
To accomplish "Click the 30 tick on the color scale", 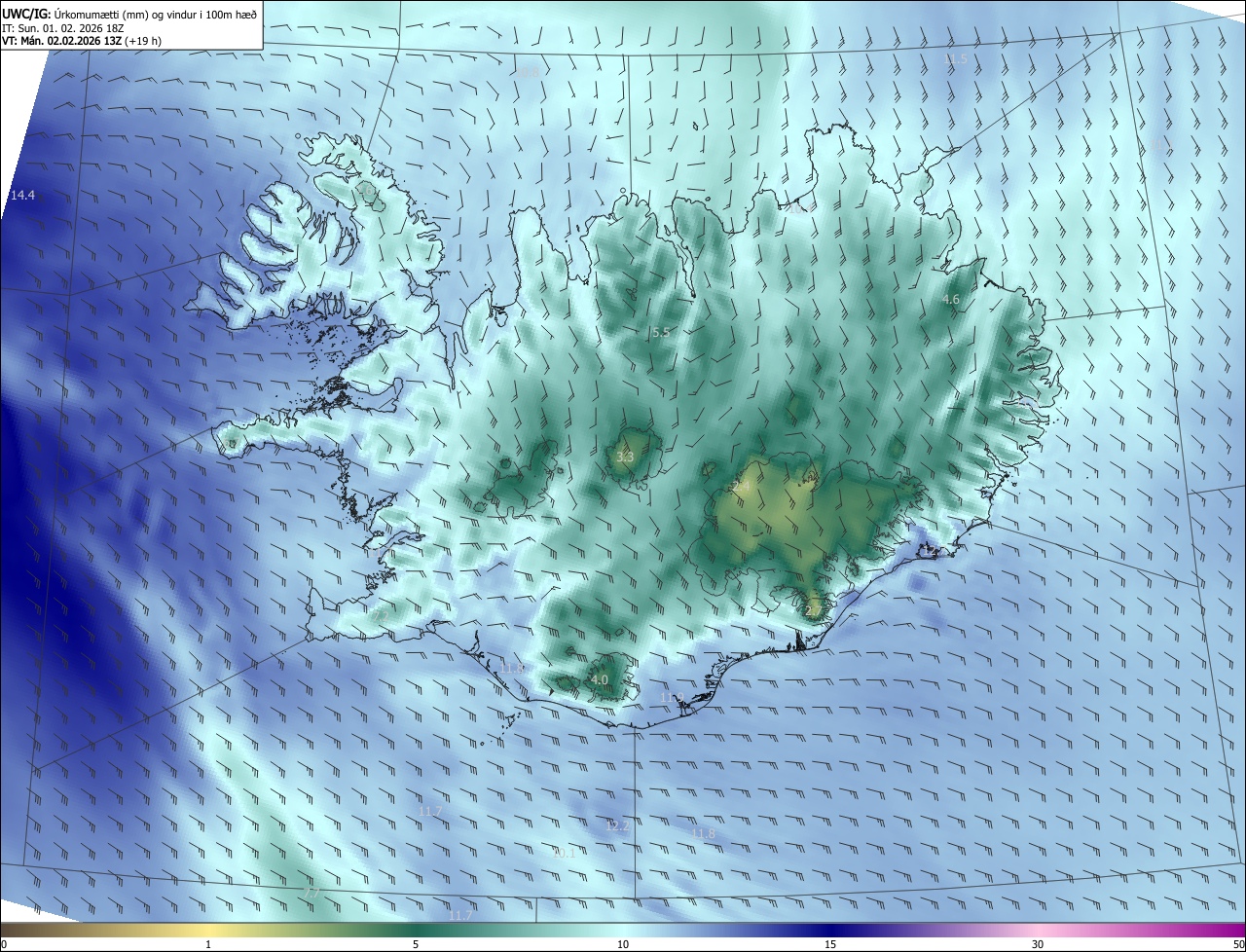I will point(1038,944).
